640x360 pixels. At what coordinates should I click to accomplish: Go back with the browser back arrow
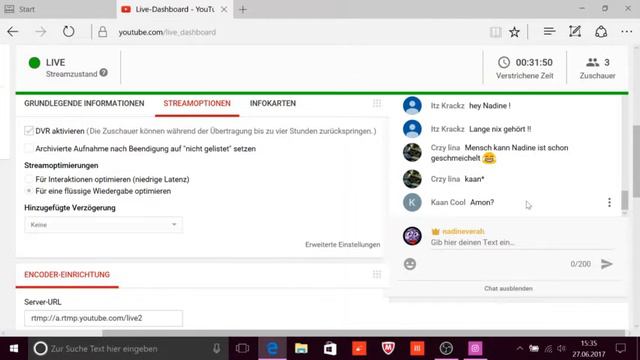[13, 32]
